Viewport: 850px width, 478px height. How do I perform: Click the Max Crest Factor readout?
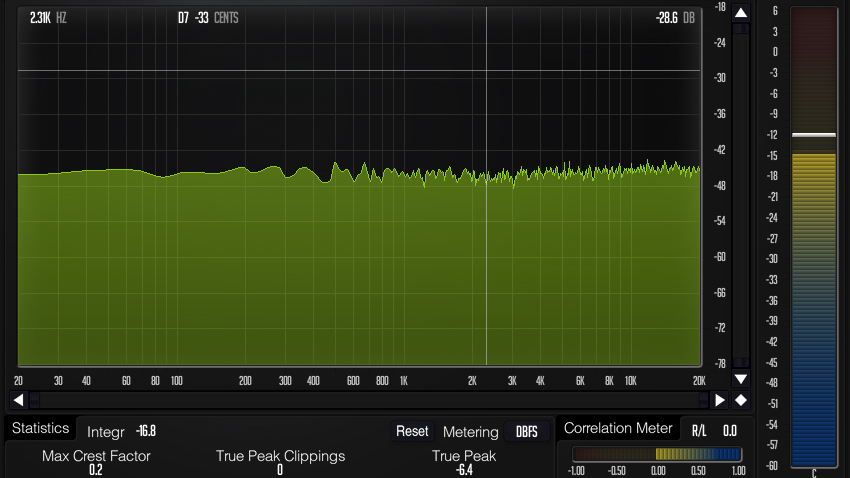click(x=96, y=470)
